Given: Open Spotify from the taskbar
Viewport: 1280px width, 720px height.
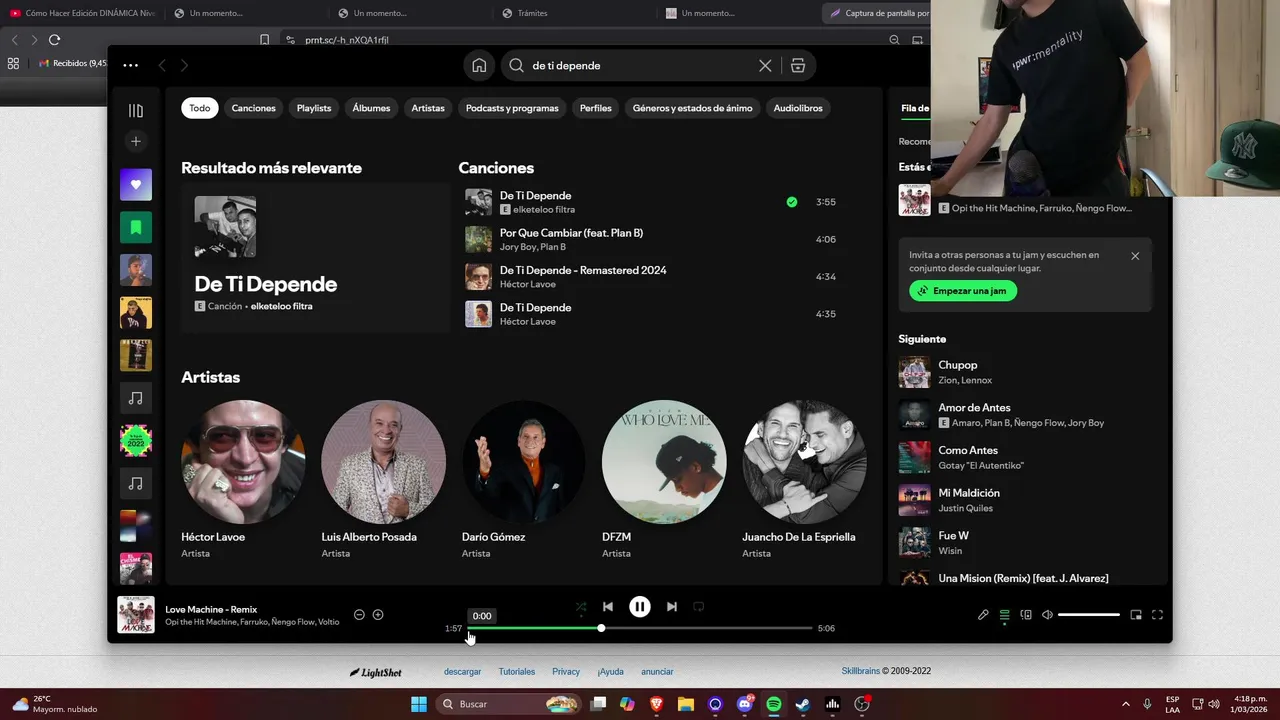Looking at the screenshot, I should click(x=773, y=704).
